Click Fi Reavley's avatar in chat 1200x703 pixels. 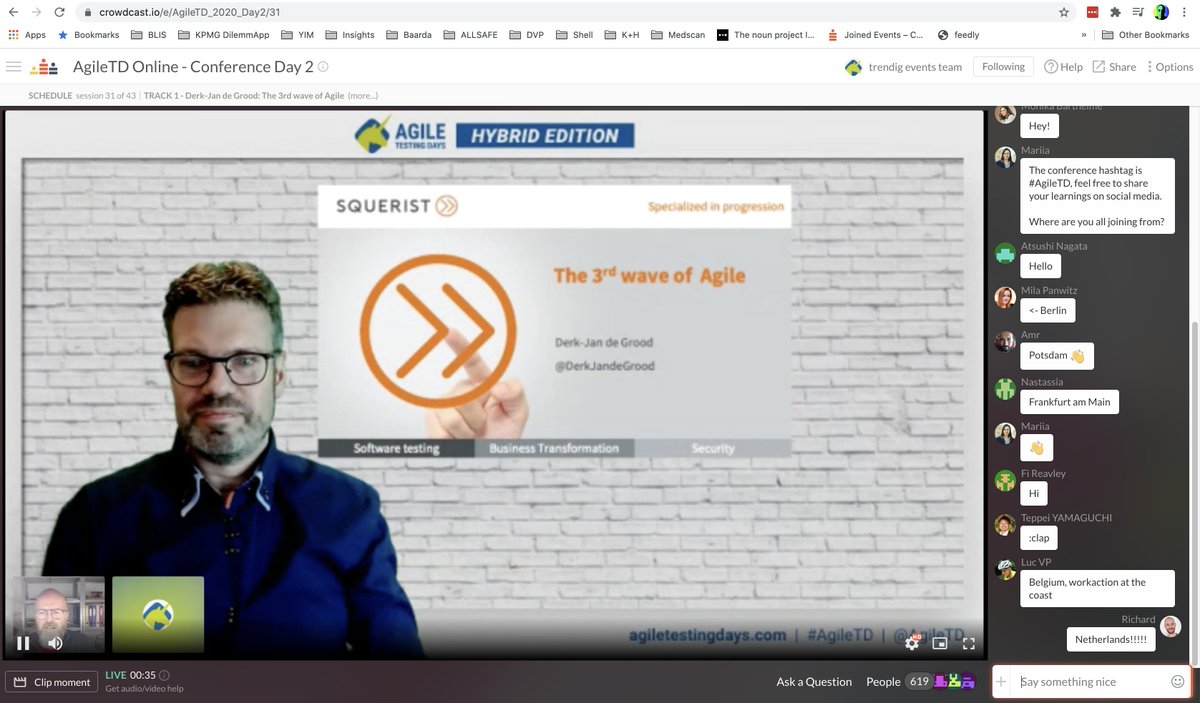pos(1005,480)
